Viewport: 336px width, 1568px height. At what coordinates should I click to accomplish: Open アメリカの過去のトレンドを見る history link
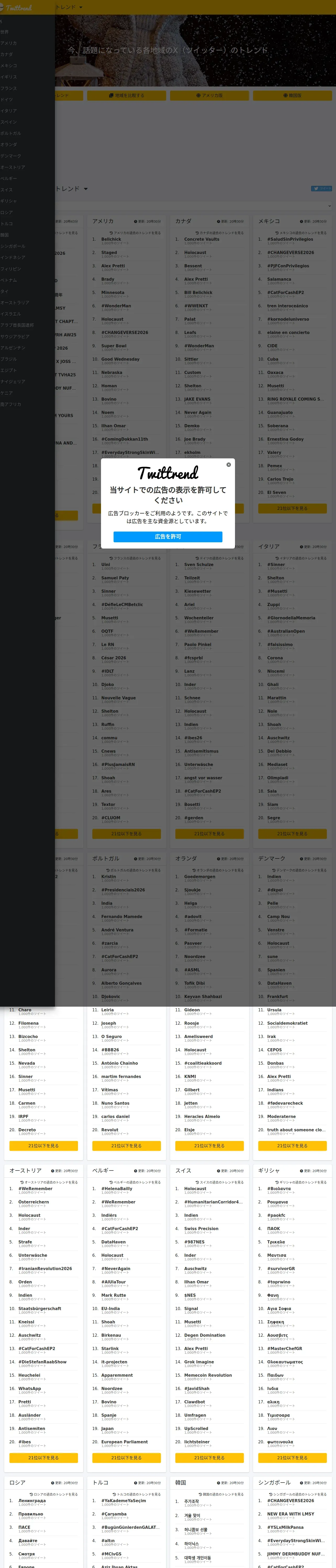click(135, 233)
